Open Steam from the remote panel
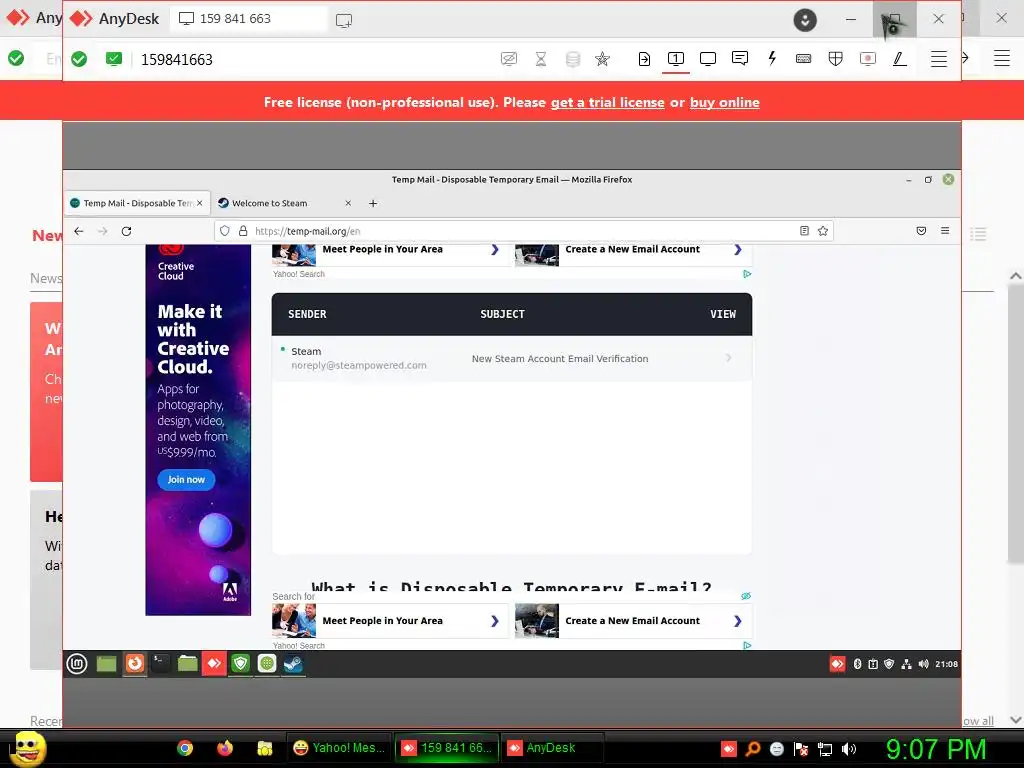The height and width of the screenshot is (768, 1024). pos(293,664)
